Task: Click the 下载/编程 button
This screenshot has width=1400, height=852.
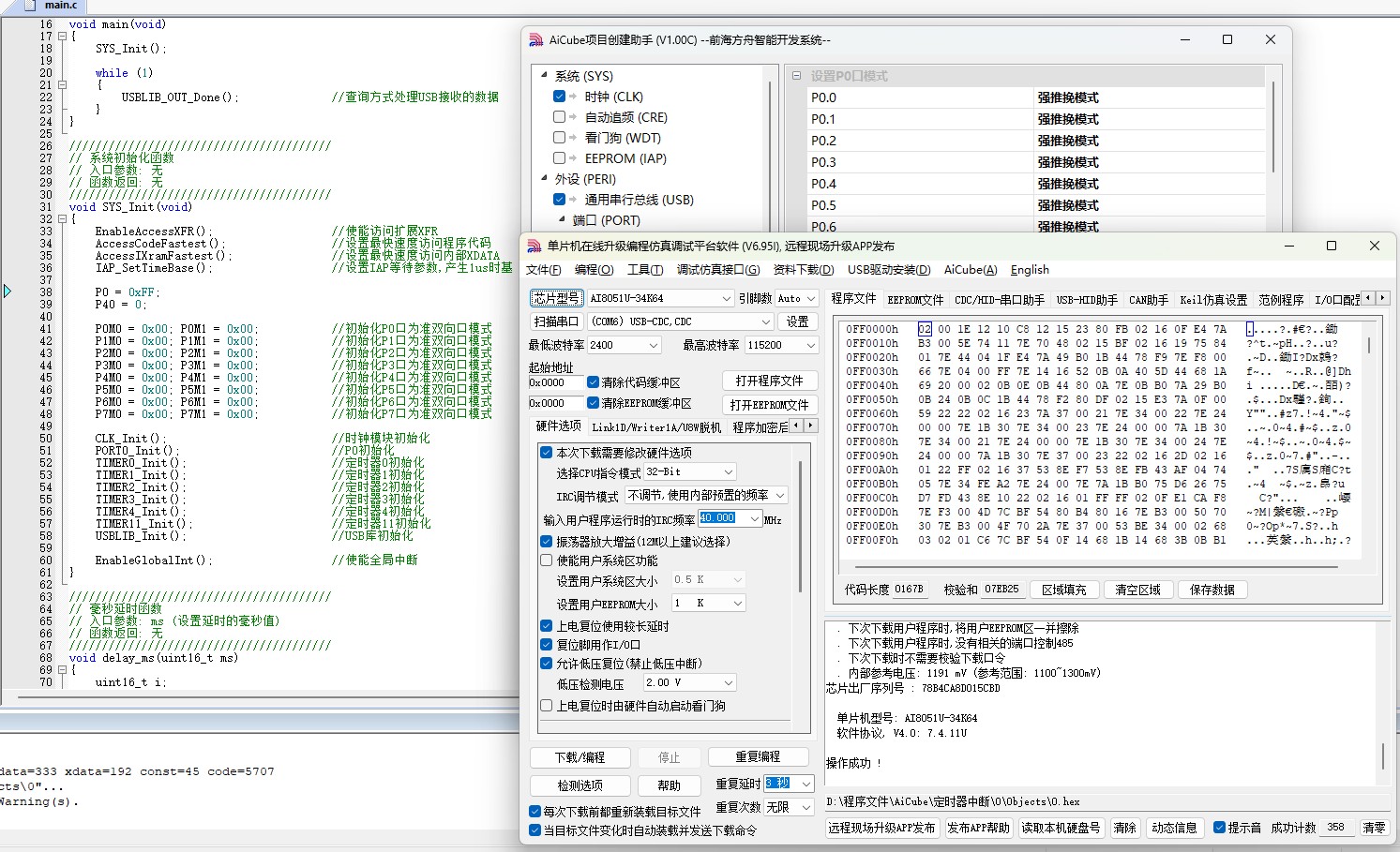Action: click(580, 757)
